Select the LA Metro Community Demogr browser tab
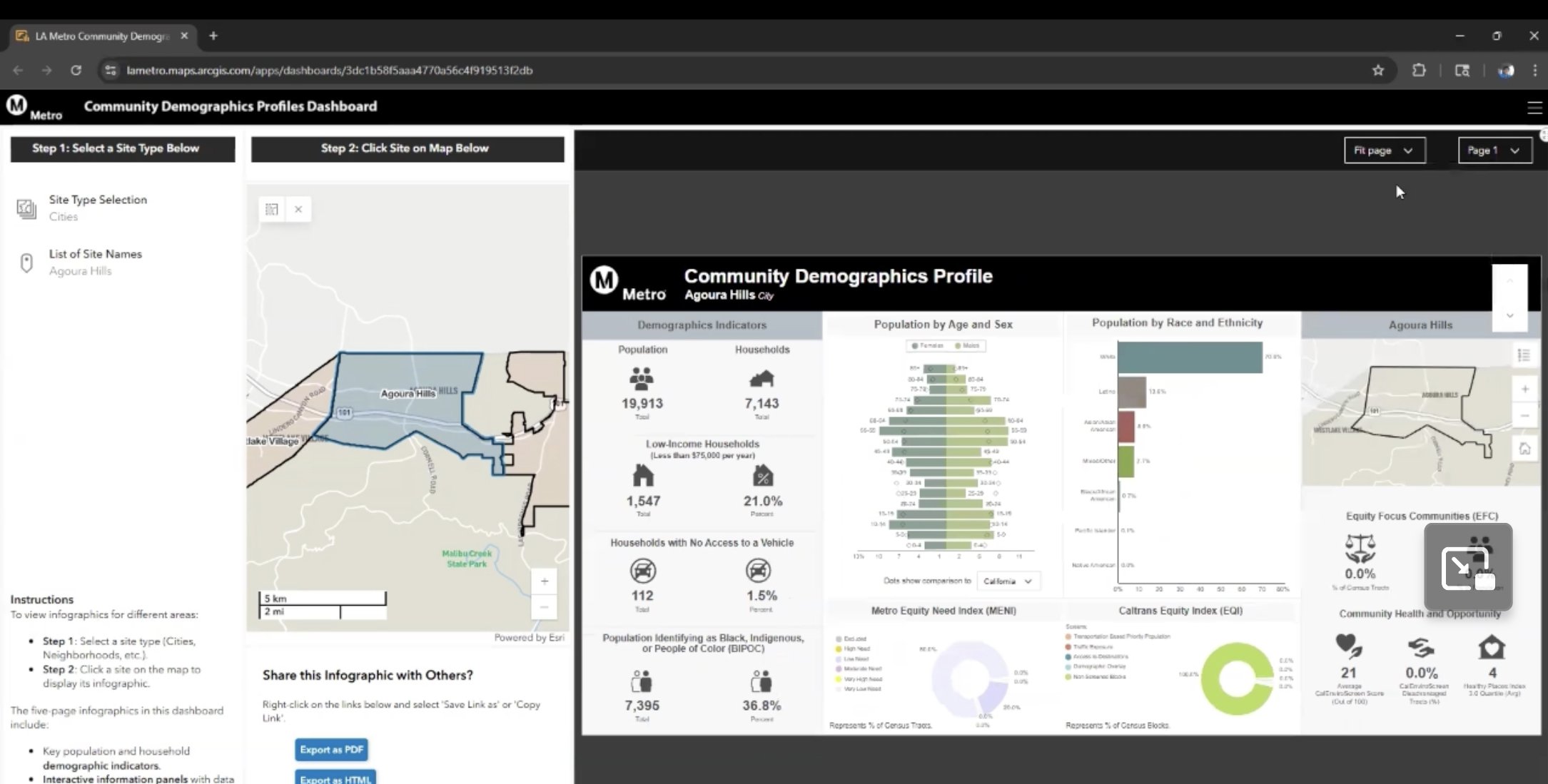Image resolution: width=1548 pixels, height=784 pixels. coord(101,36)
